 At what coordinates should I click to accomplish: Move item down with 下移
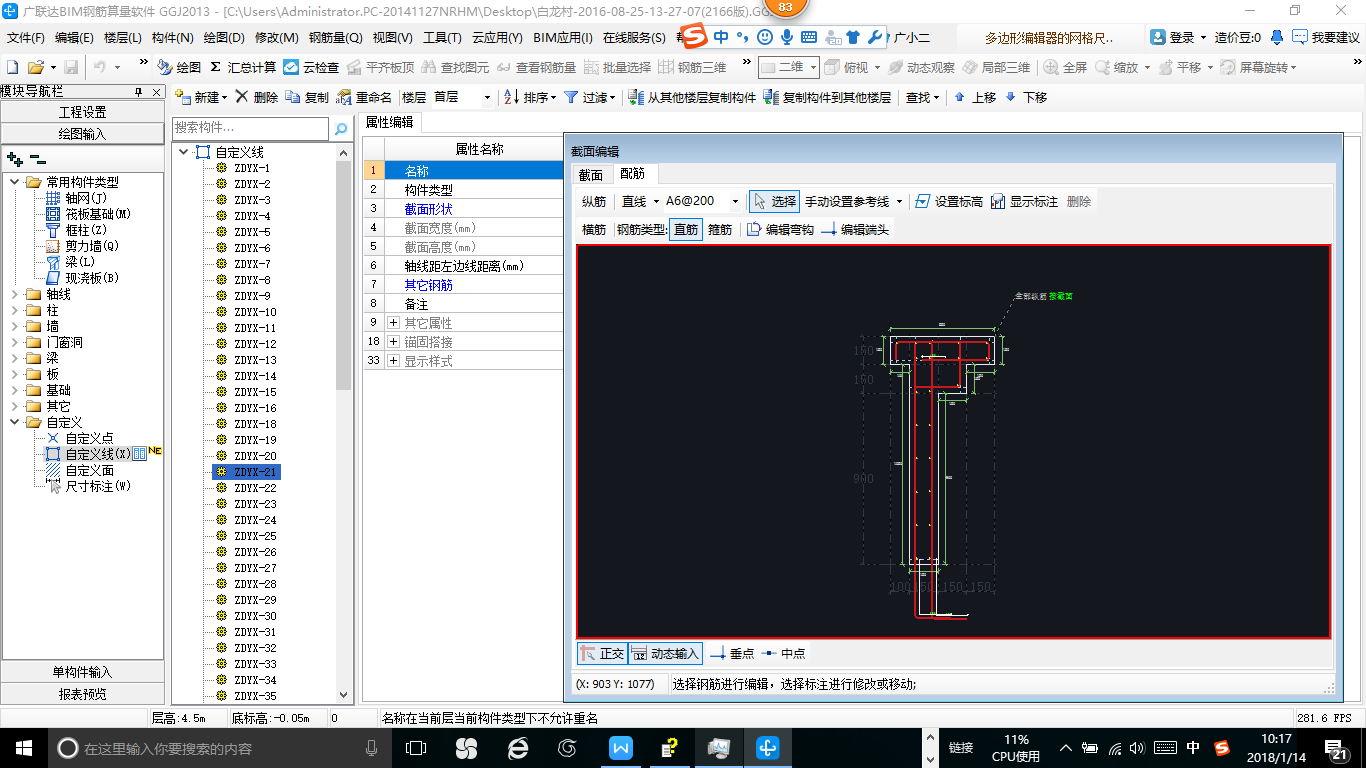pos(1026,97)
